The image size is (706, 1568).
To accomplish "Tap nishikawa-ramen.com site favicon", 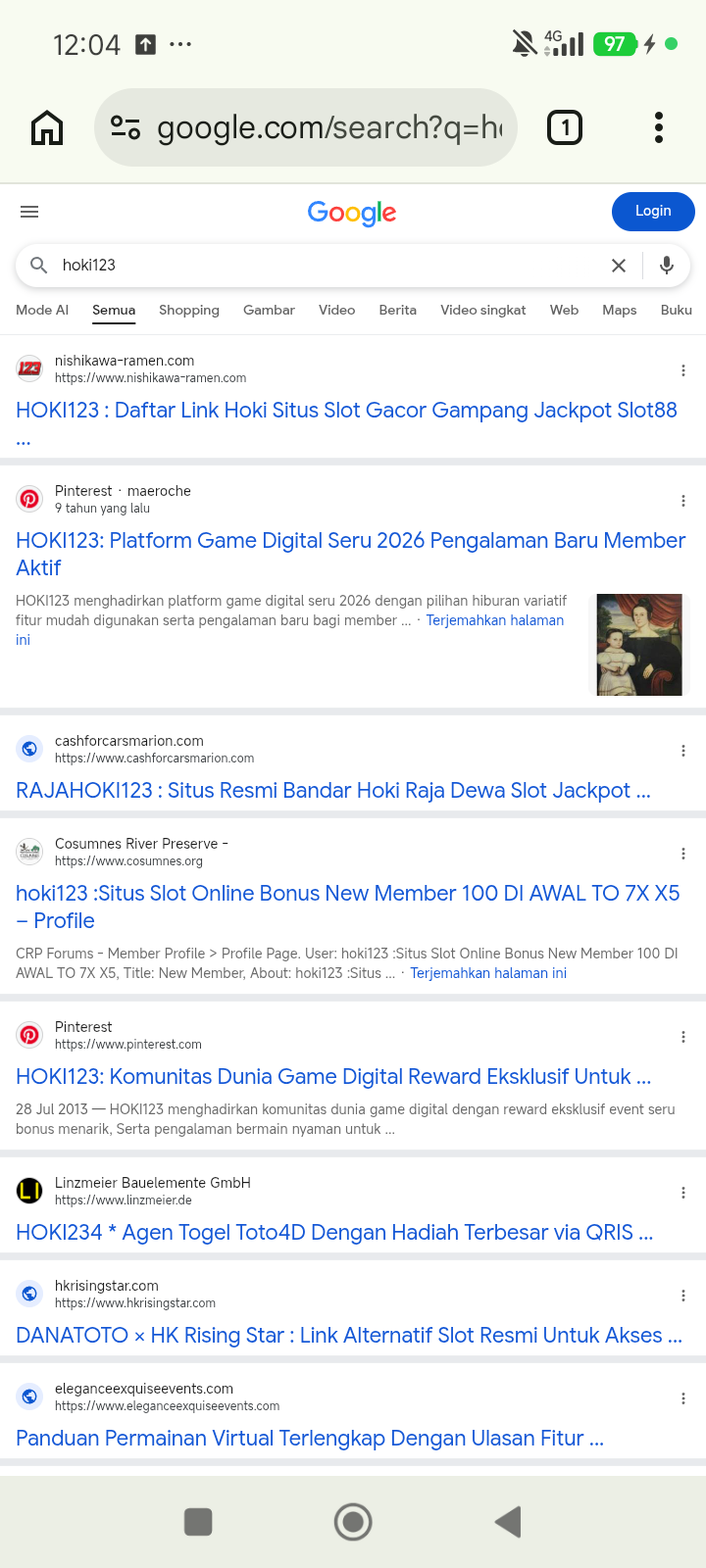I will click(x=29, y=368).
